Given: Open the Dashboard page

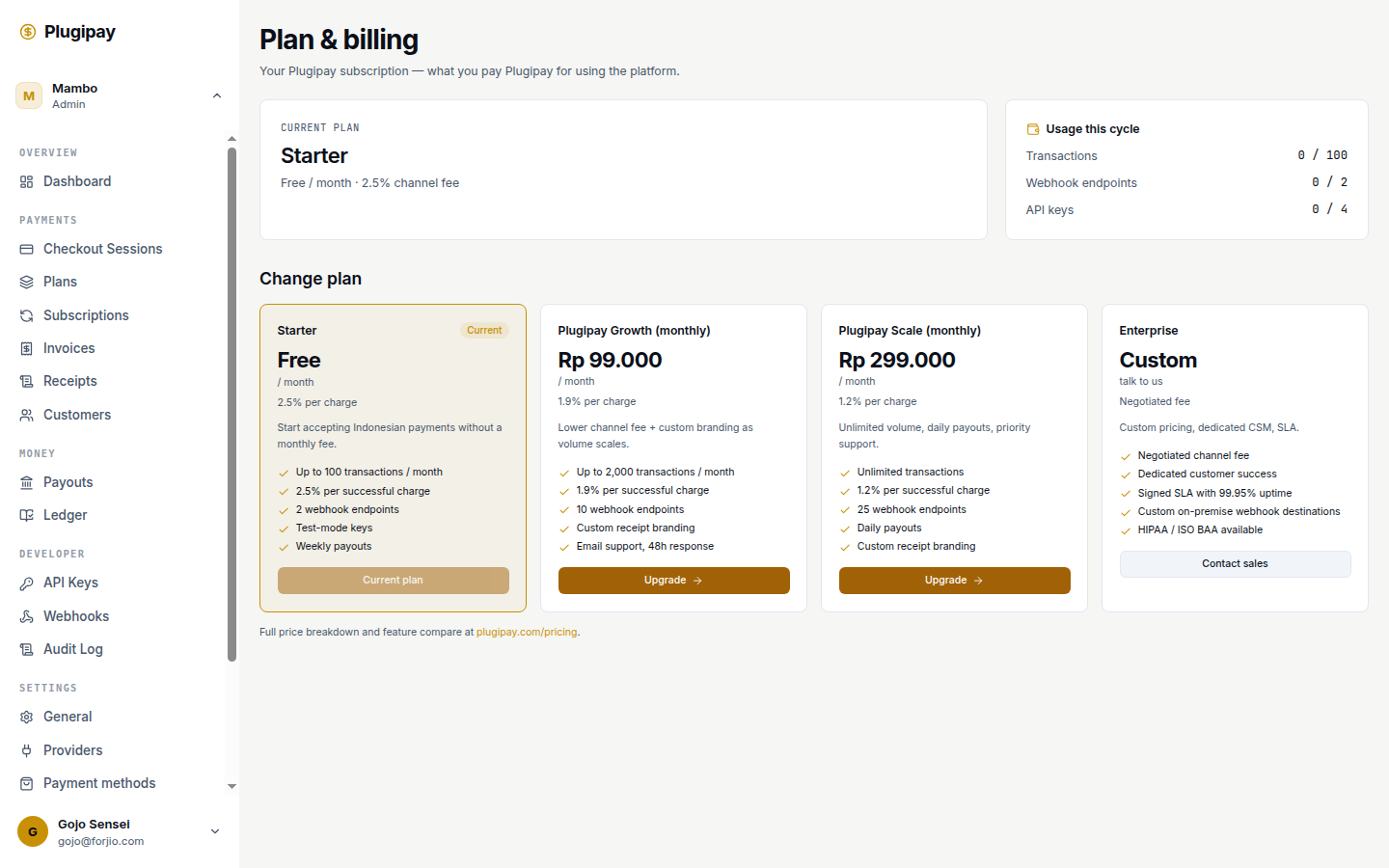Looking at the screenshot, I should pyautogui.click(x=77, y=181).
